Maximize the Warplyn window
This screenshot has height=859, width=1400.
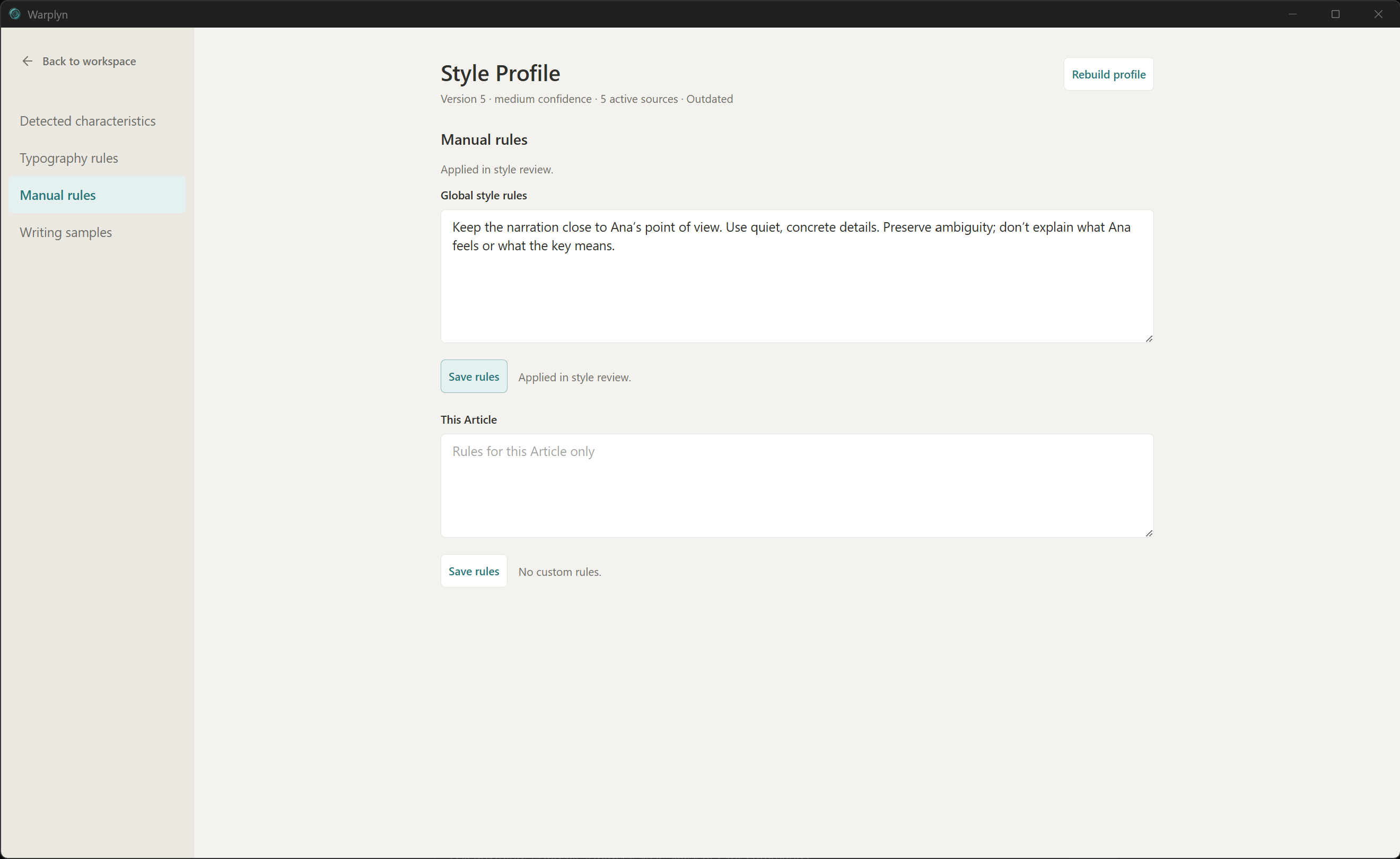(x=1335, y=14)
